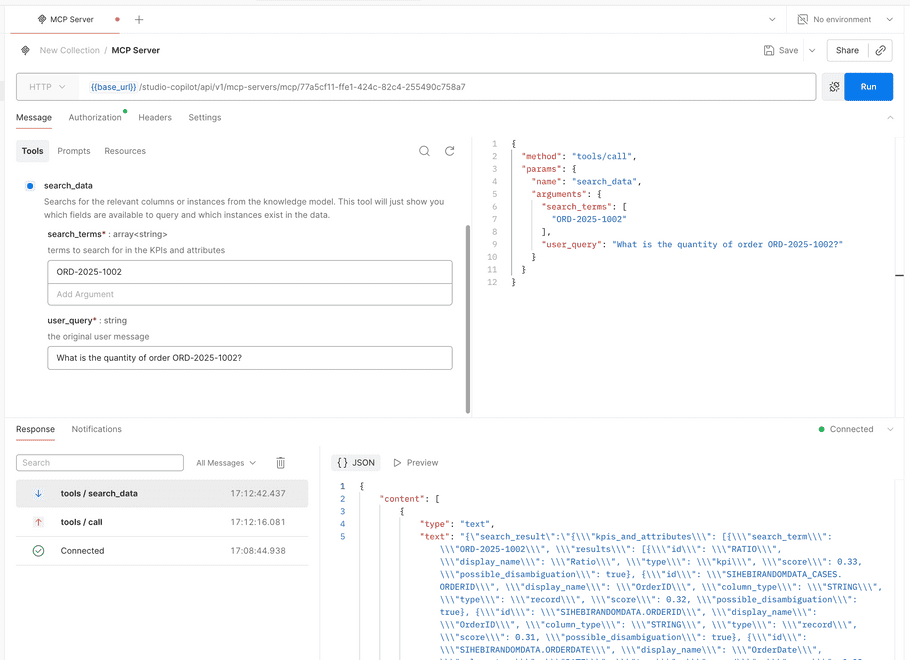Screen dimensions: 910x660
Task: Open the Notifications tab
Action: [96, 429]
